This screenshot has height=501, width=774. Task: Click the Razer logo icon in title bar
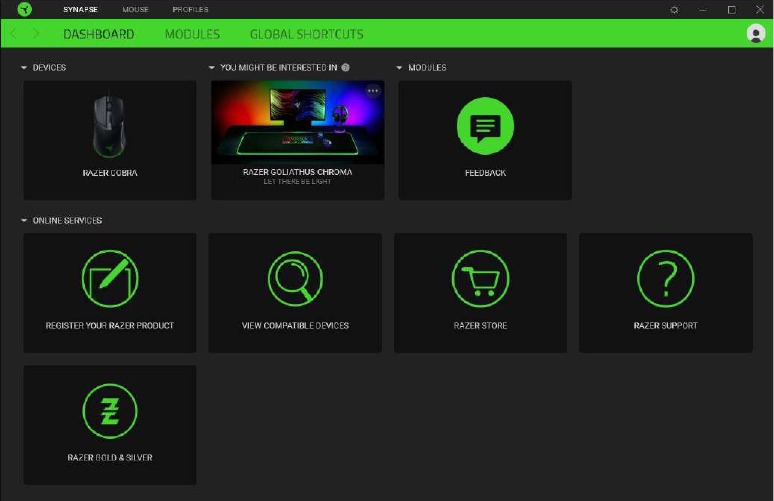24,9
